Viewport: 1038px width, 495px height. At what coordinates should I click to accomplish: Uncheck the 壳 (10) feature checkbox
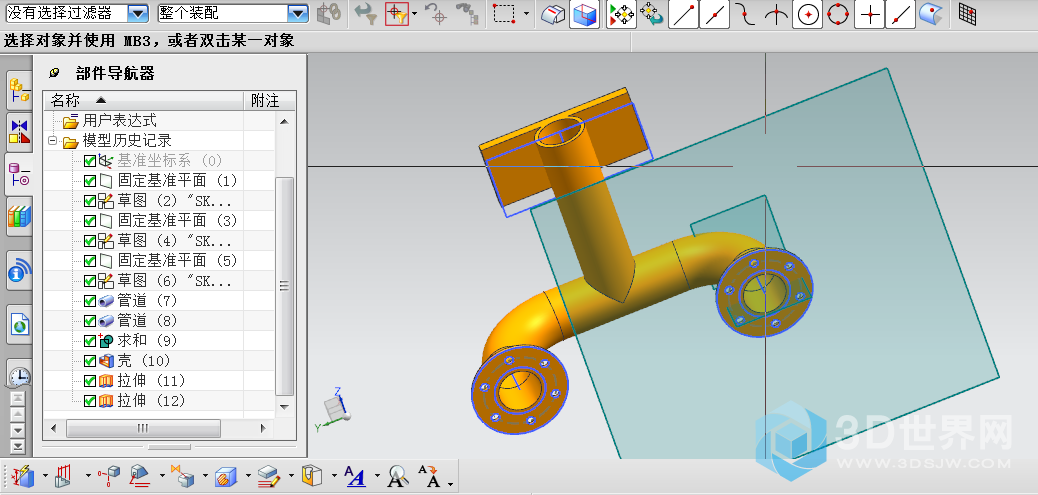click(x=90, y=361)
